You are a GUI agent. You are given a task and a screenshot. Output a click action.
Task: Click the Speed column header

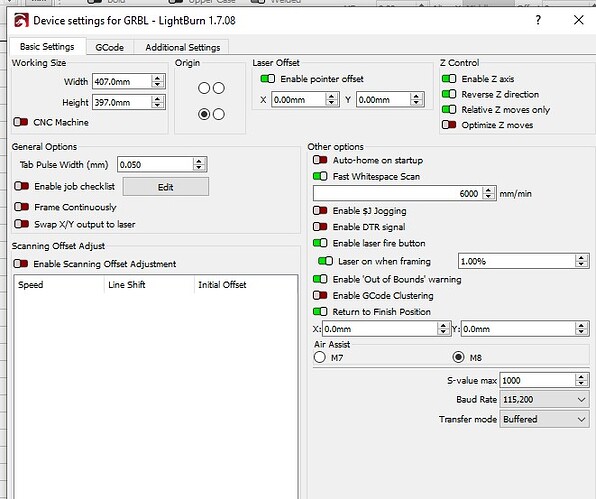click(x=59, y=285)
